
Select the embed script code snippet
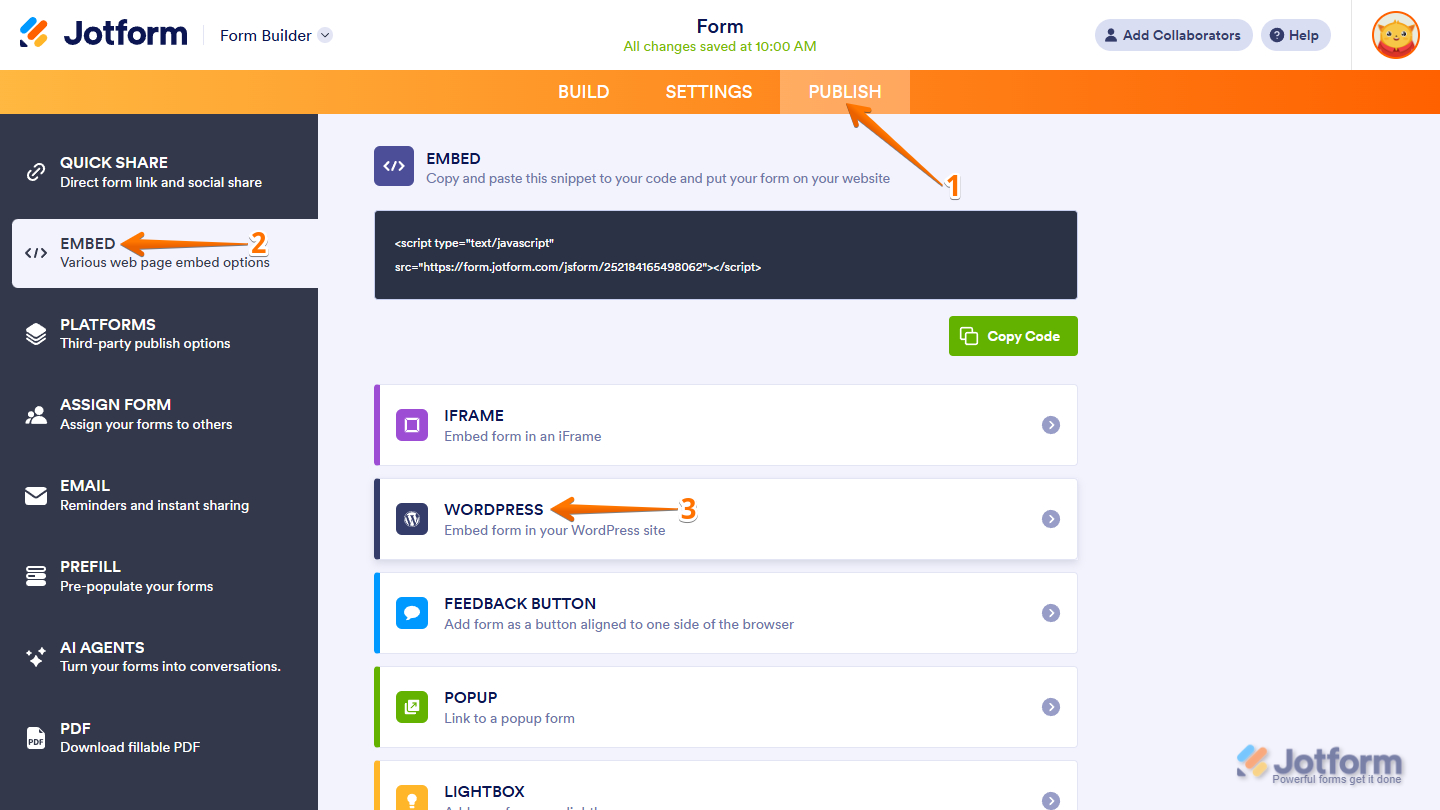click(725, 254)
